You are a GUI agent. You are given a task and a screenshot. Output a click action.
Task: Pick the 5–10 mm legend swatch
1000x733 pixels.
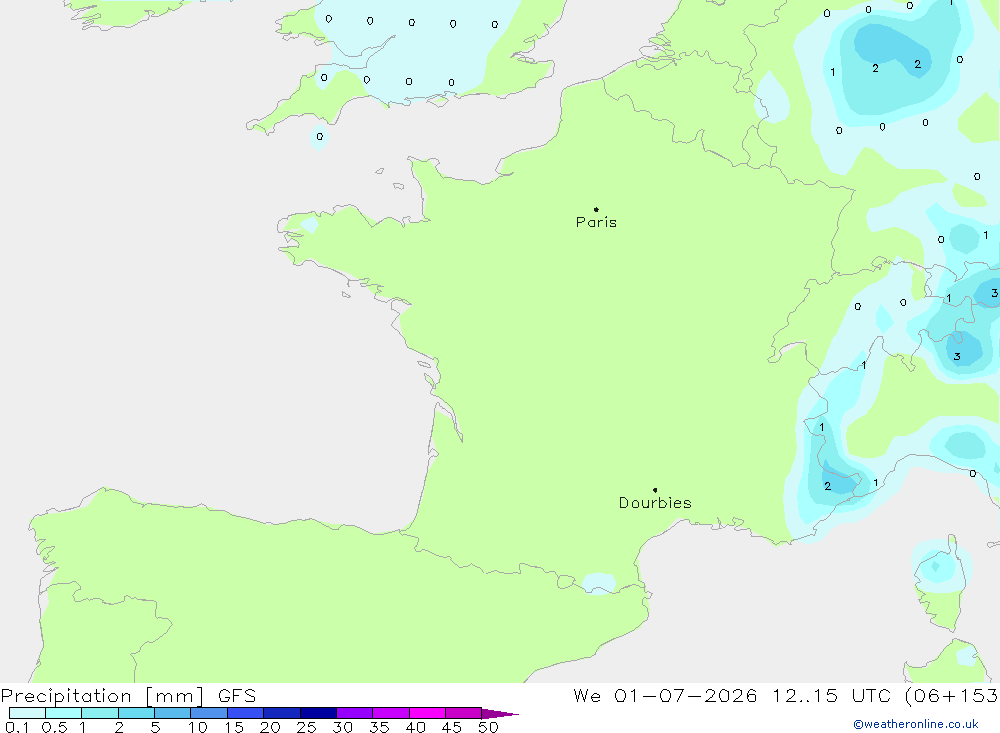point(173,713)
